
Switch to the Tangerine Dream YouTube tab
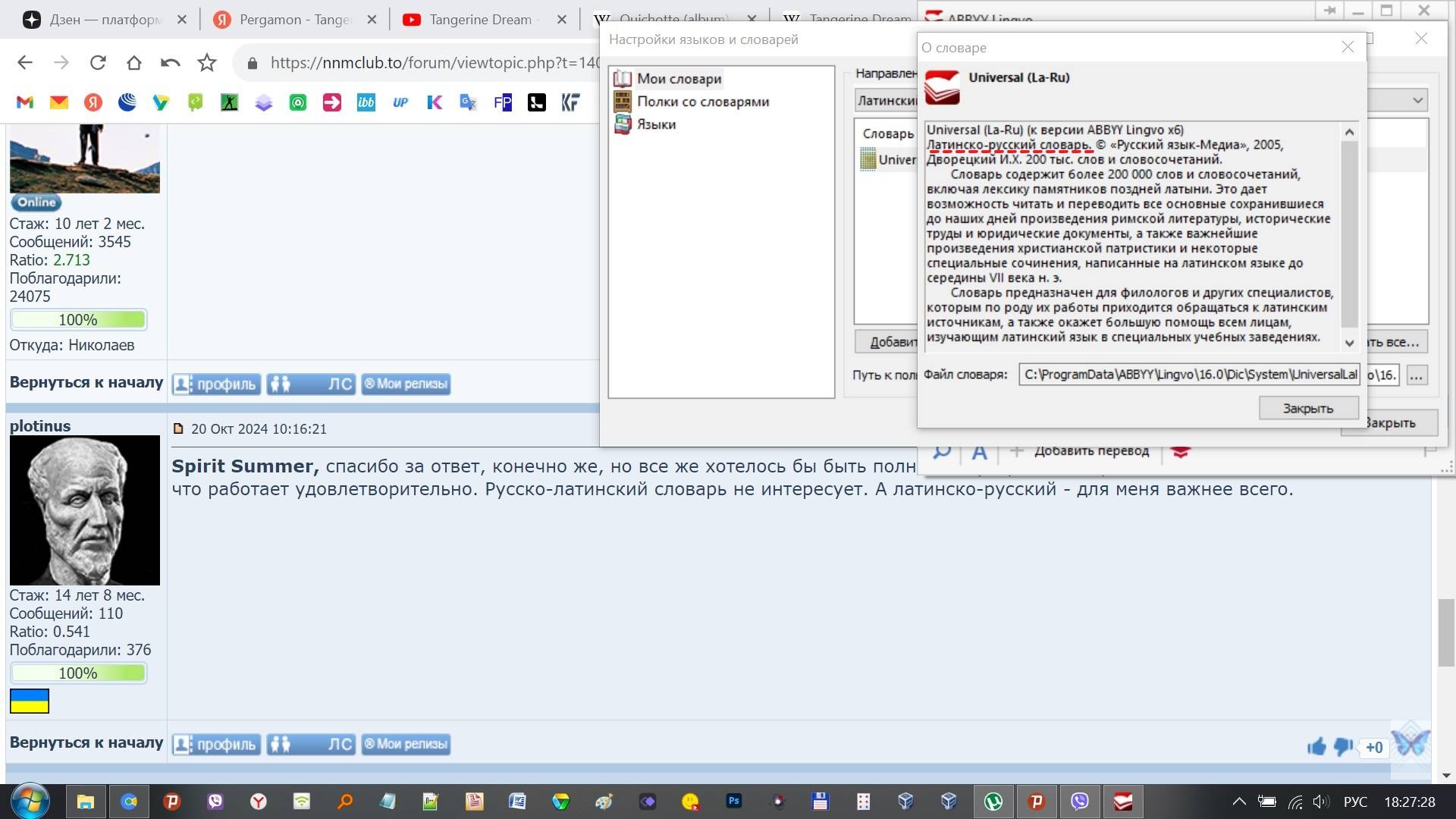click(479, 20)
